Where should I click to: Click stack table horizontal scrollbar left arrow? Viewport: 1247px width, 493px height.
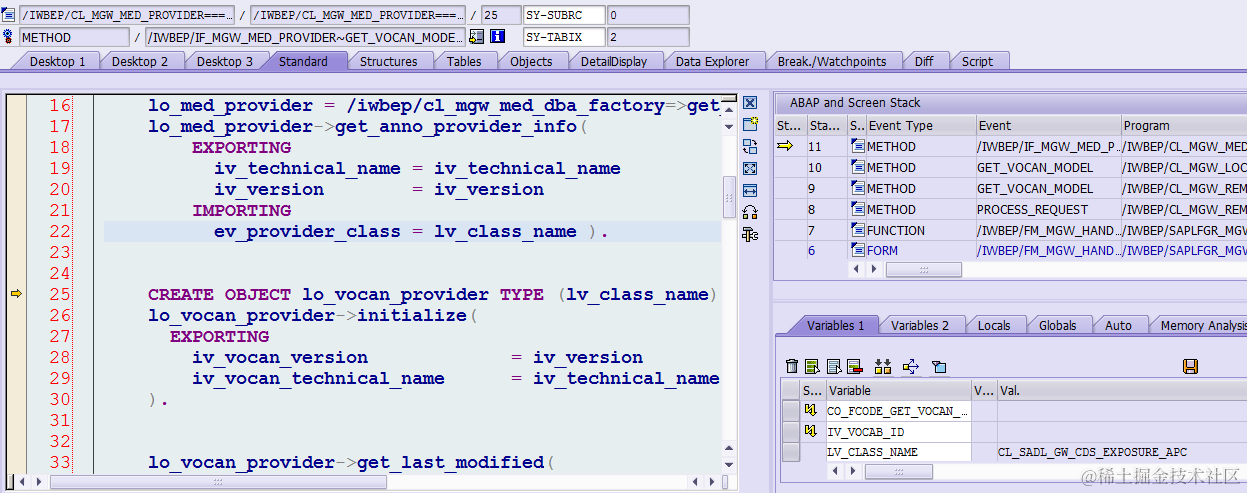pos(854,270)
